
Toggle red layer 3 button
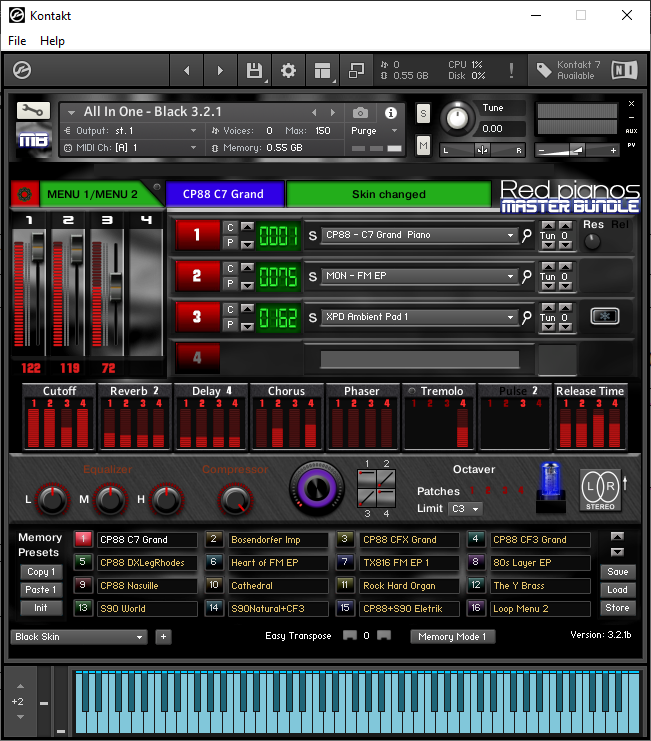[x=197, y=317]
